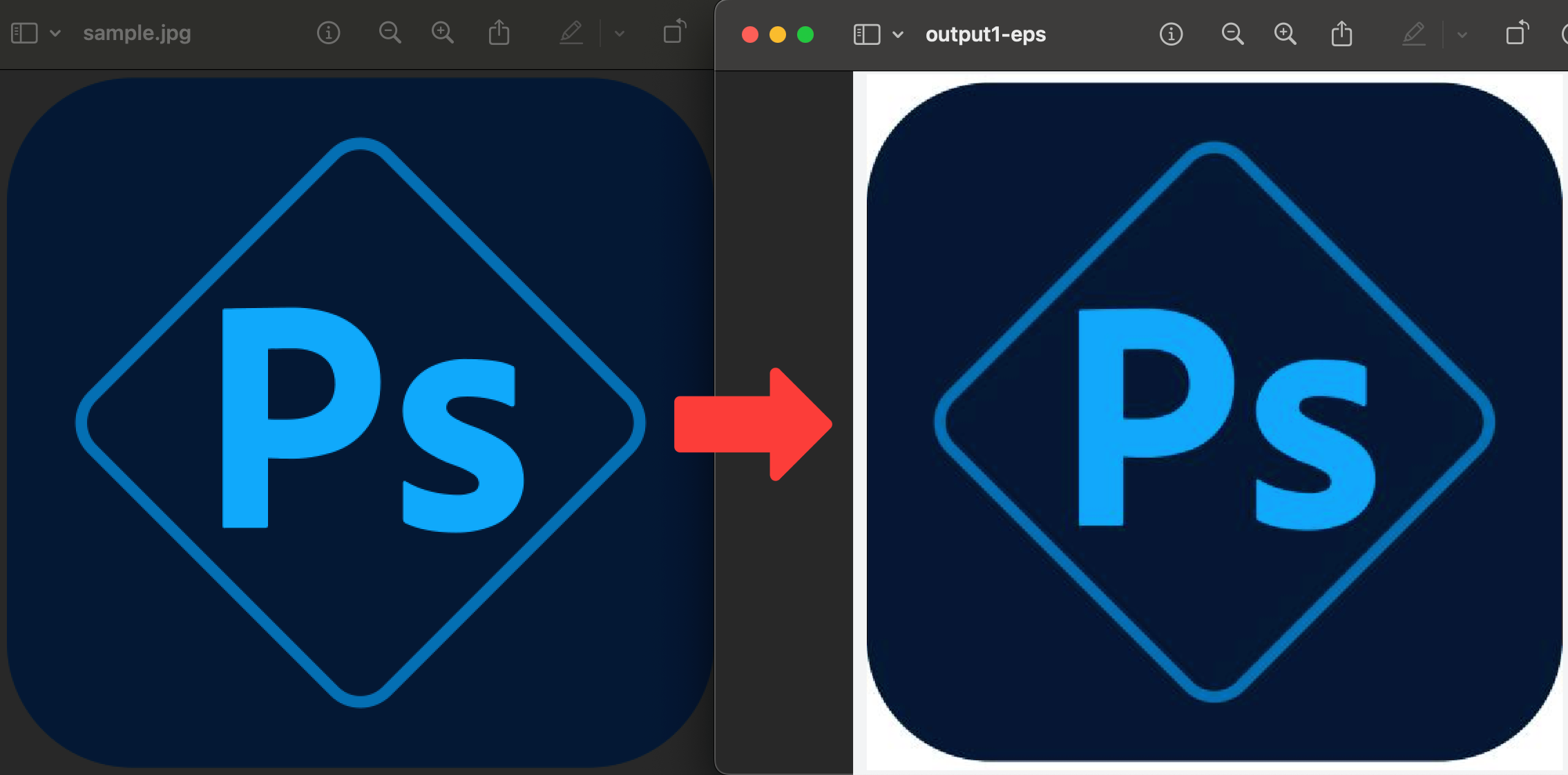Zoom in on the sample.jpg image
Image resolution: width=1568 pixels, height=775 pixels.
coord(442,32)
